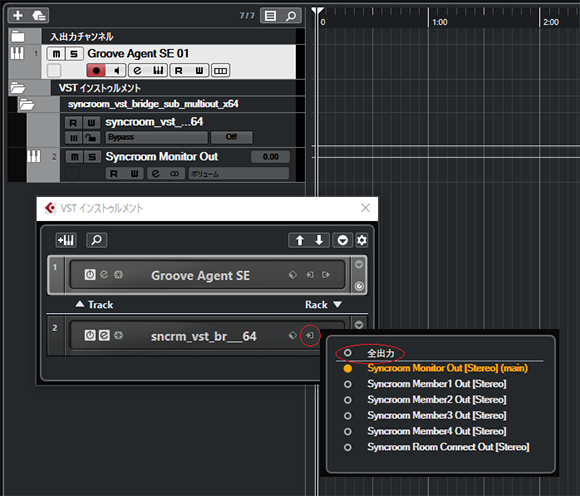The image size is (580, 496).
Task: Click Find Instruments magnifier in VST rack
Action: tap(97, 240)
